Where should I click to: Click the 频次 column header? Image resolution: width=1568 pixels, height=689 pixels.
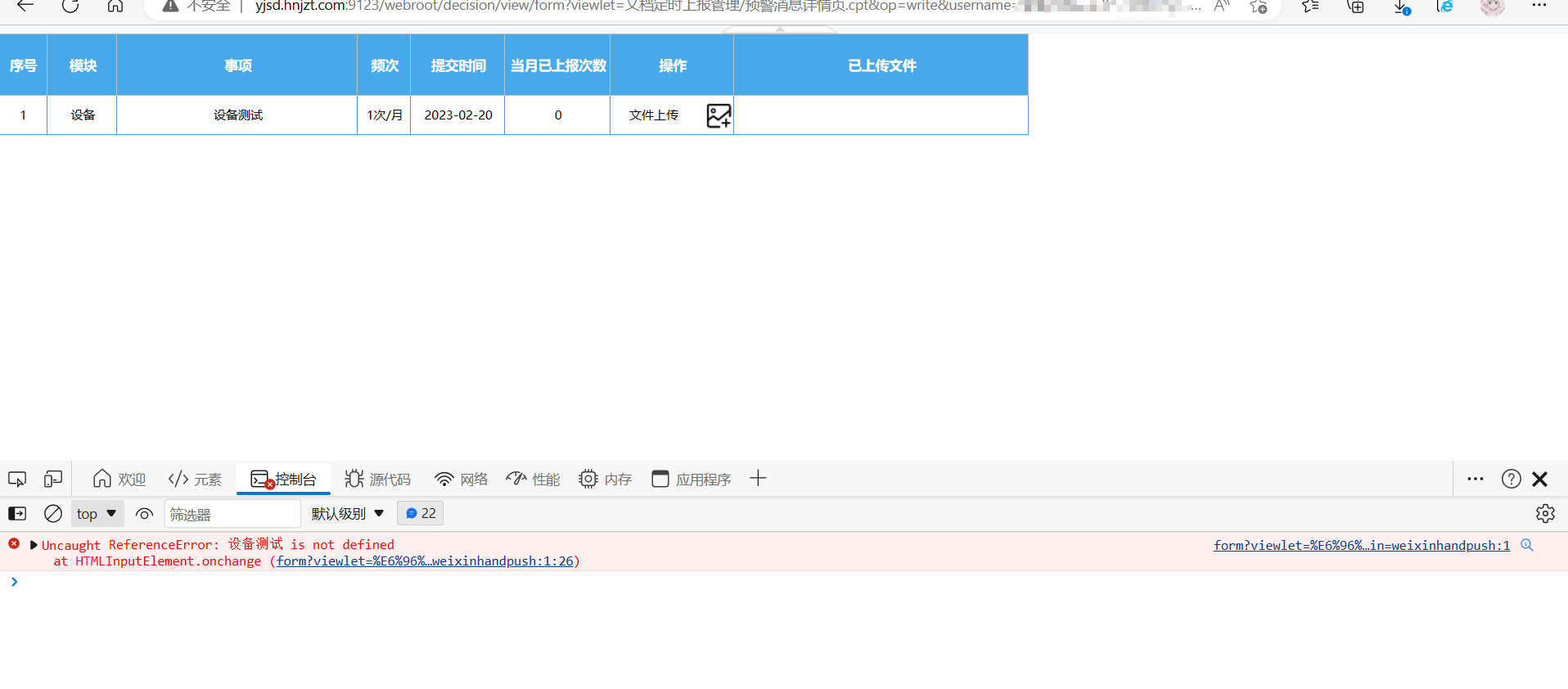click(x=385, y=65)
